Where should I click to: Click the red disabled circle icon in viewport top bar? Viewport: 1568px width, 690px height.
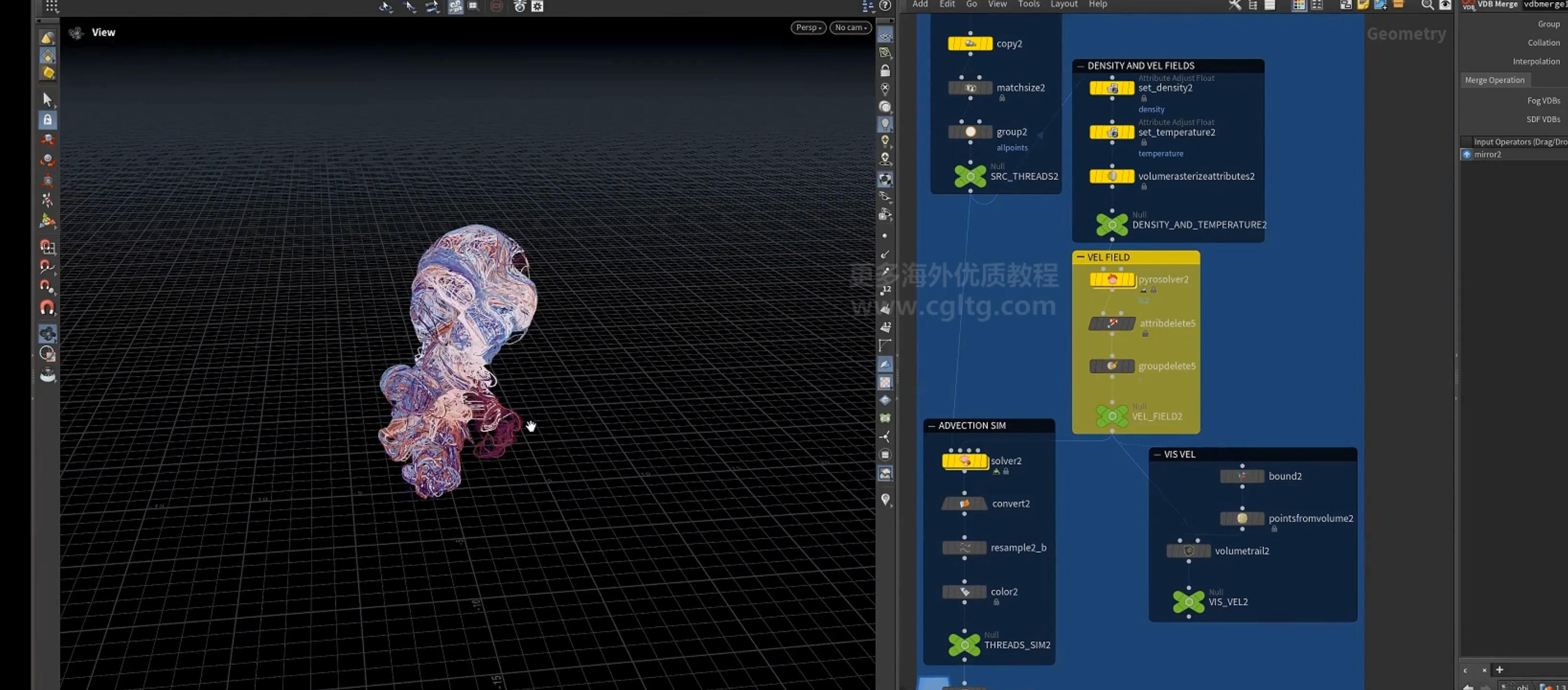[497, 6]
